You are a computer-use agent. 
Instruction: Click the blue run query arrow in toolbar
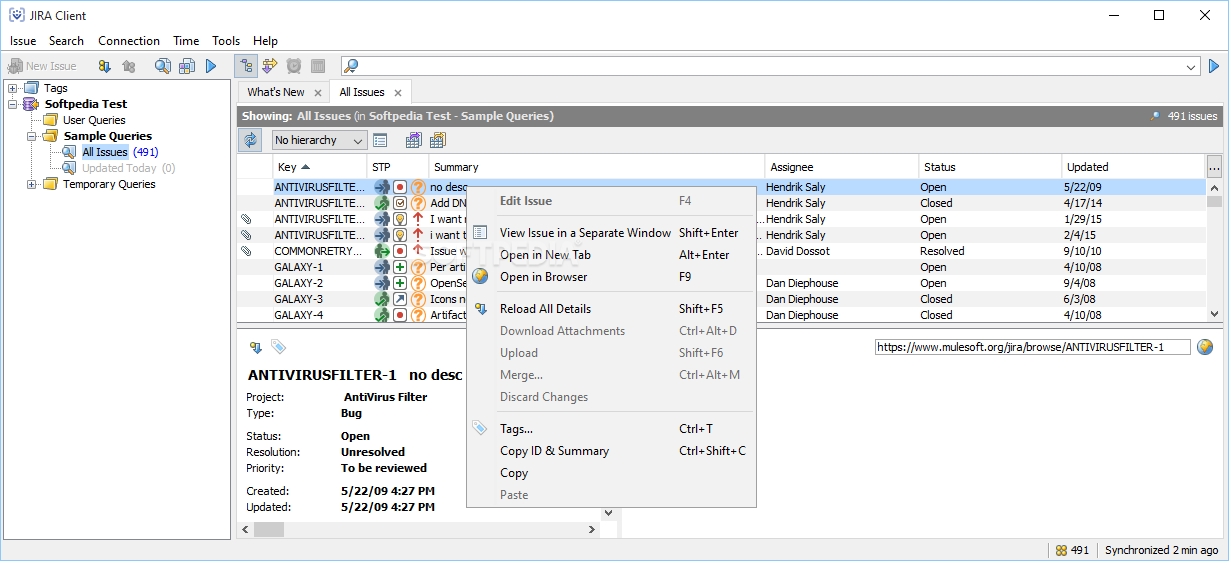tap(211, 66)
